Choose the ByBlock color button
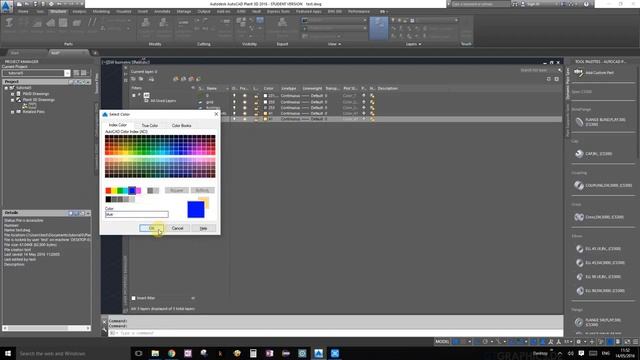The height and width of the screenshot is (360, 640). [202, 191]
